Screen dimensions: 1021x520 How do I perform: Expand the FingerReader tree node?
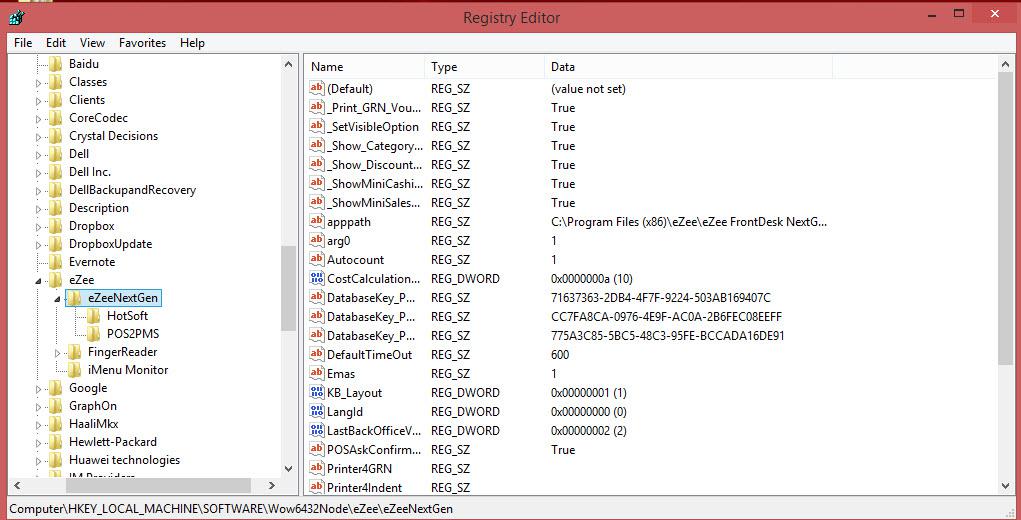57,353
